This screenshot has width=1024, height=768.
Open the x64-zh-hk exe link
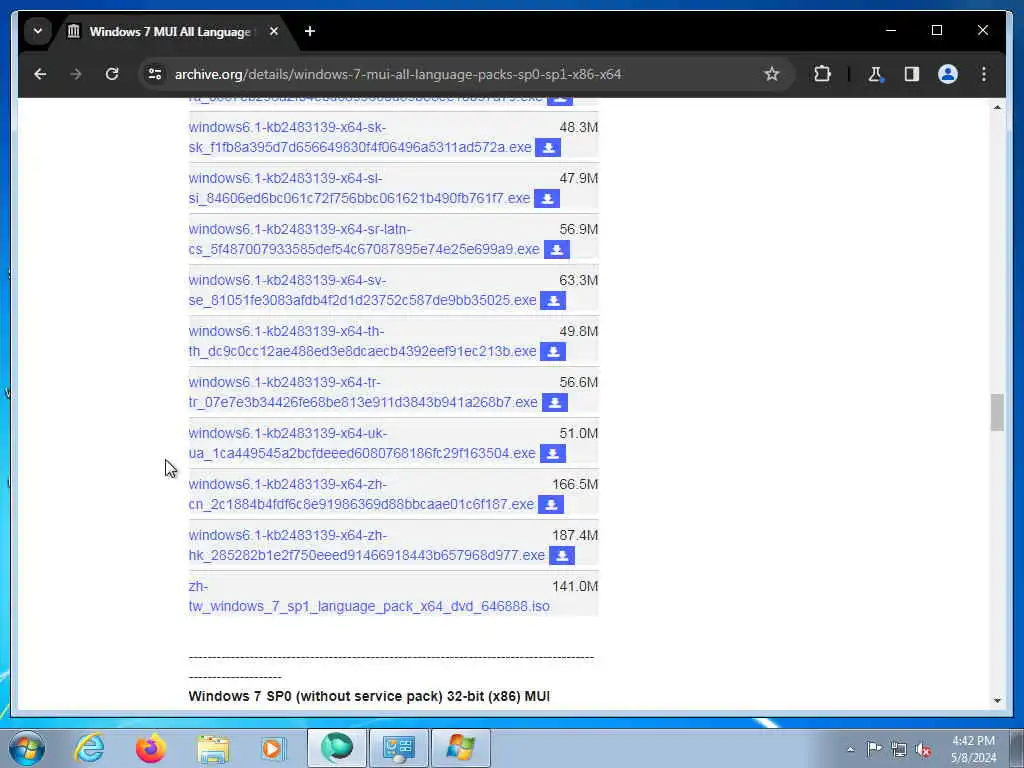[366, 545]
